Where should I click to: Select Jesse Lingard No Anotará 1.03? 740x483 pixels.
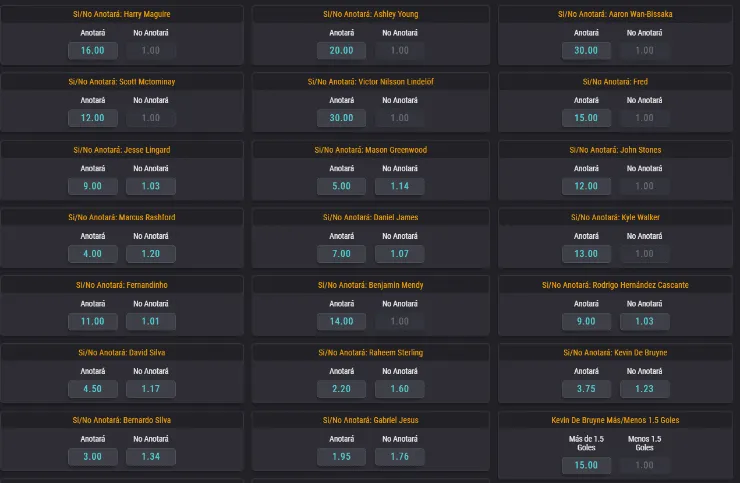(150, 186)
